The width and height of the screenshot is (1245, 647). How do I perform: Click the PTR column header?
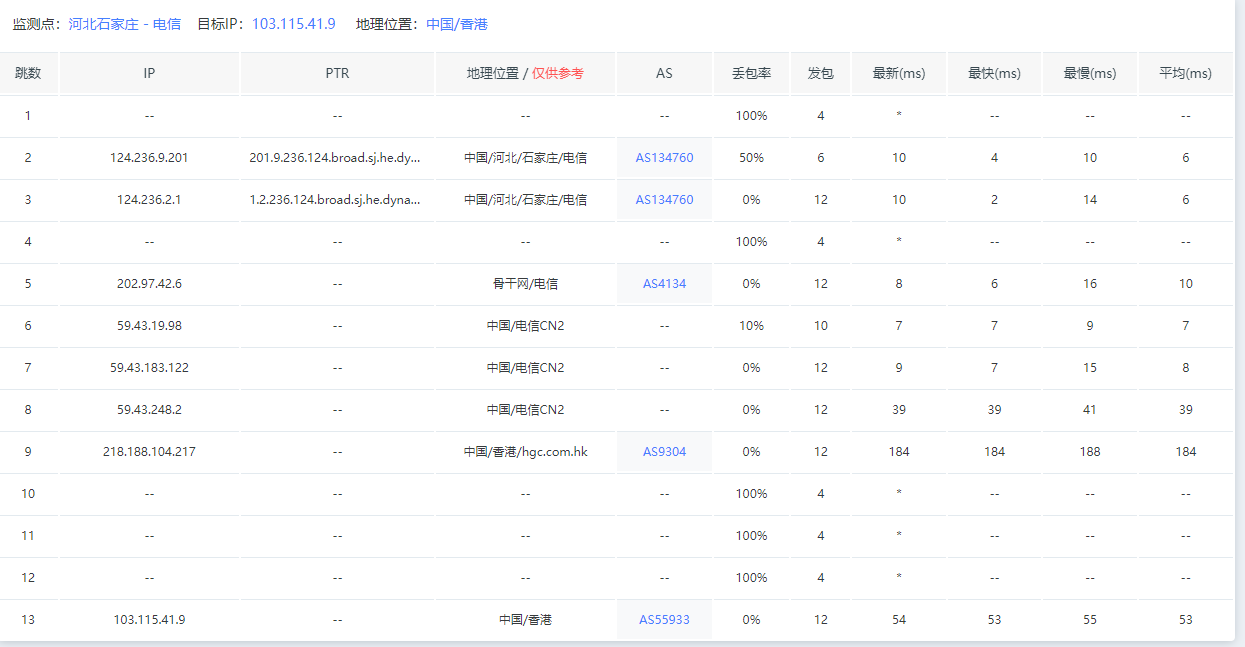point(337,74)
